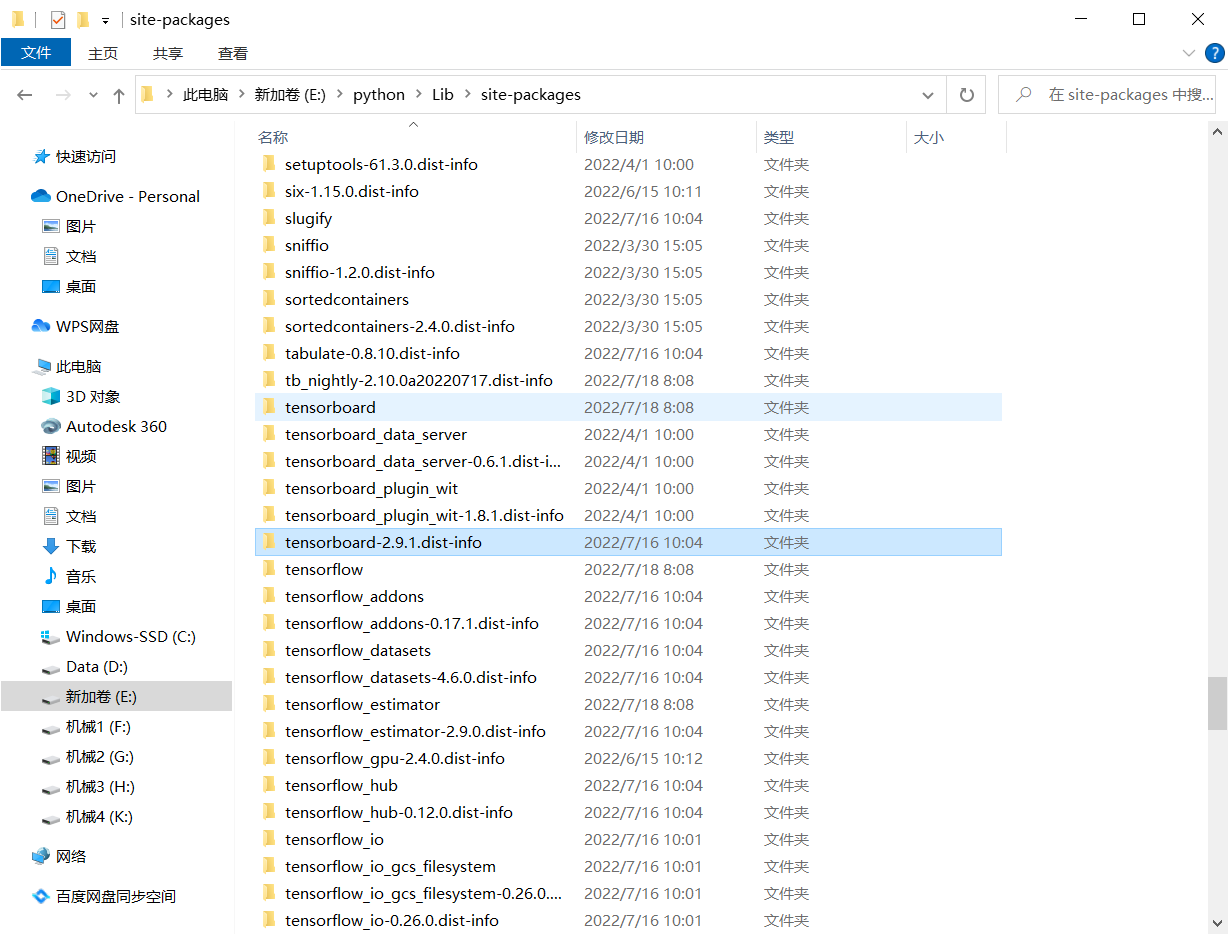Click python in the address breadcrumb

point(379,95)
